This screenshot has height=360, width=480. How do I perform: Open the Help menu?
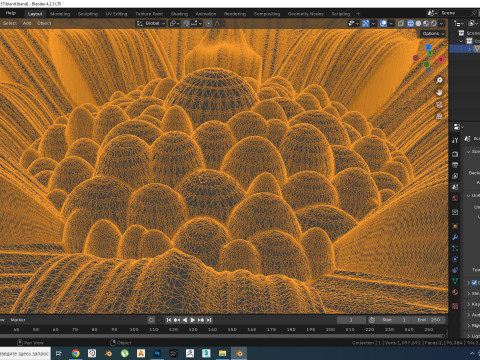tap(11, 13)
